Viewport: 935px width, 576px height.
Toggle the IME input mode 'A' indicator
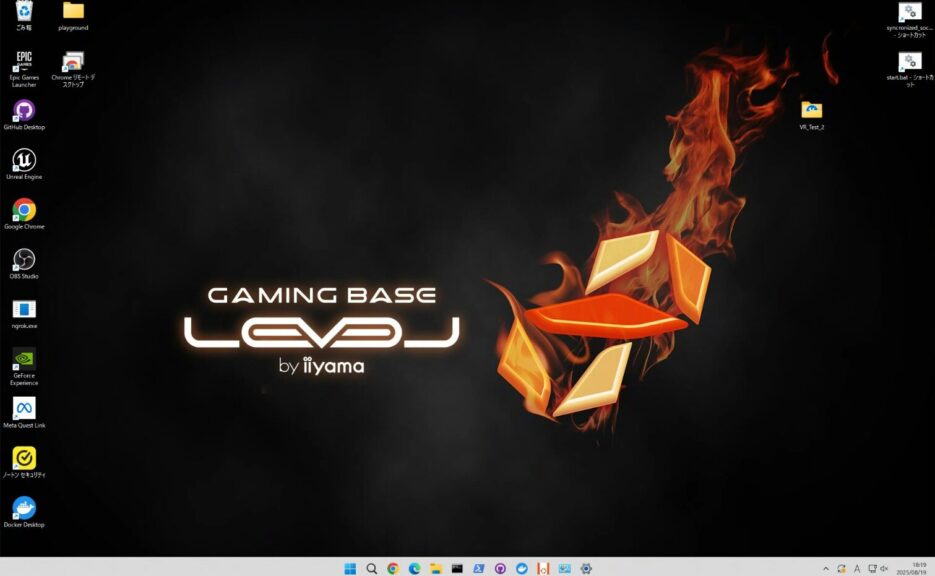tap(857, 569)
